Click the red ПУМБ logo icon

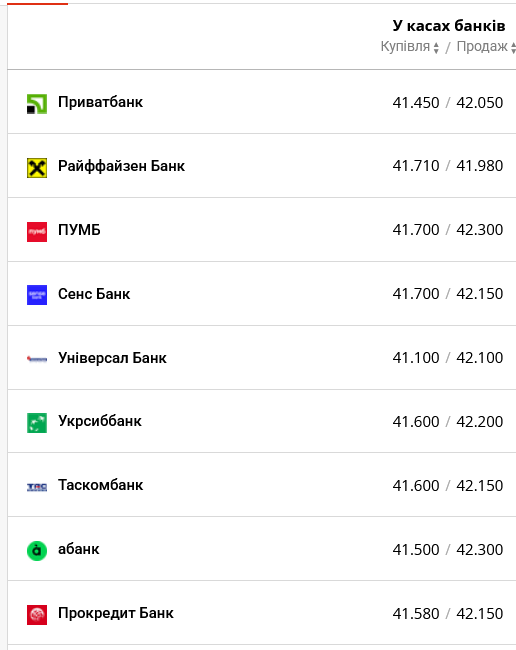37,232
